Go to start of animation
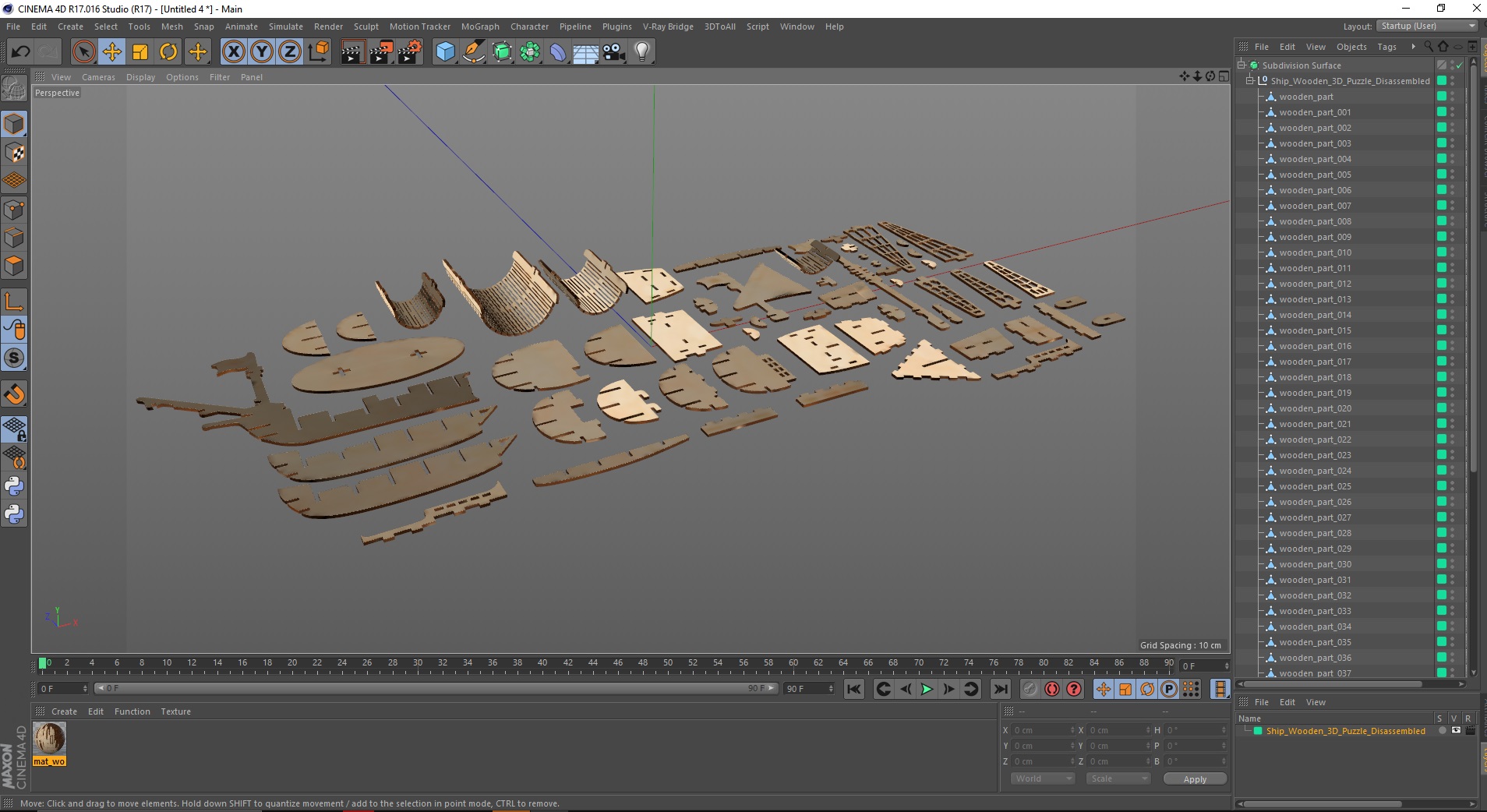Image resolution: width=1487 pixels, height=812 pixels. tap(854, 689)
